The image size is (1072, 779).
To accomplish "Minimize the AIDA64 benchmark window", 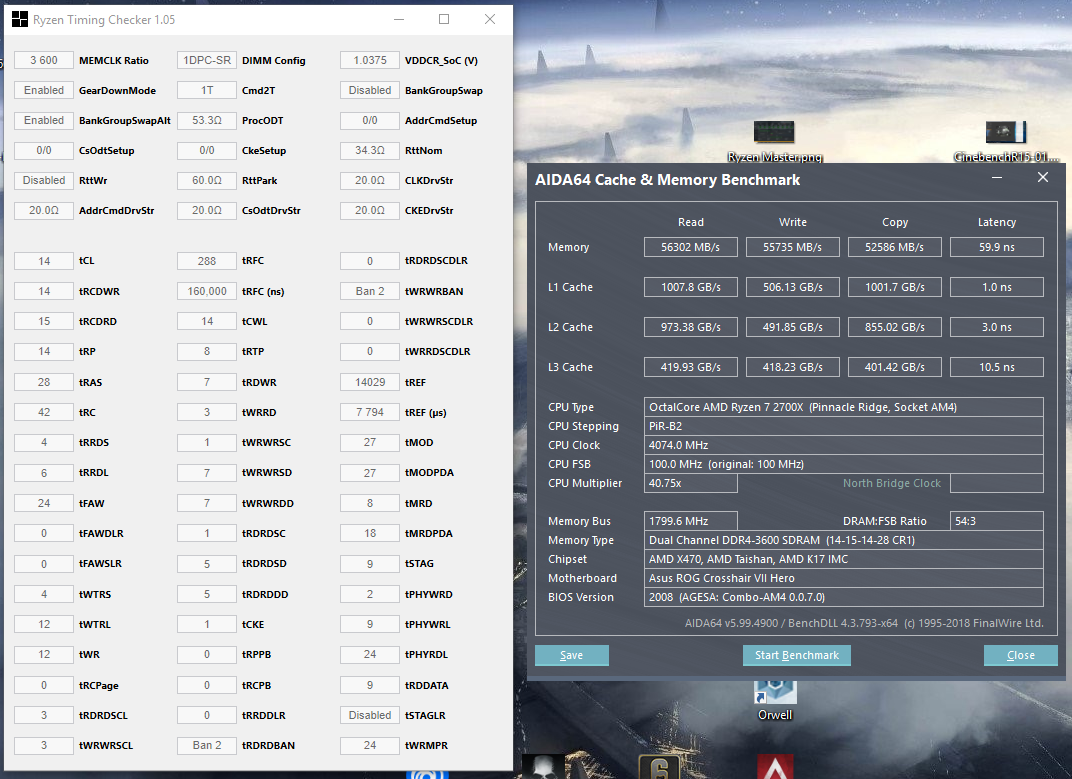I will coord(997,178).
